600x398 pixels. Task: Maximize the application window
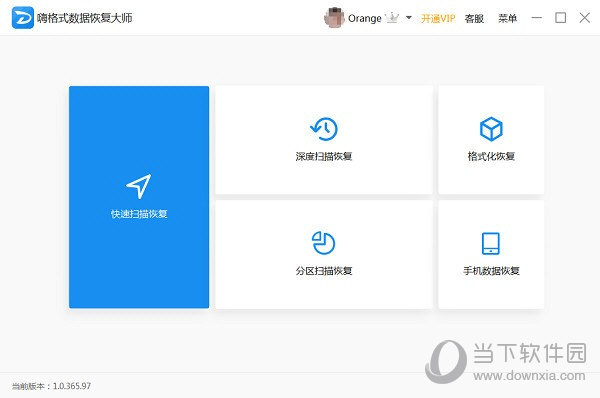[561, 18]
